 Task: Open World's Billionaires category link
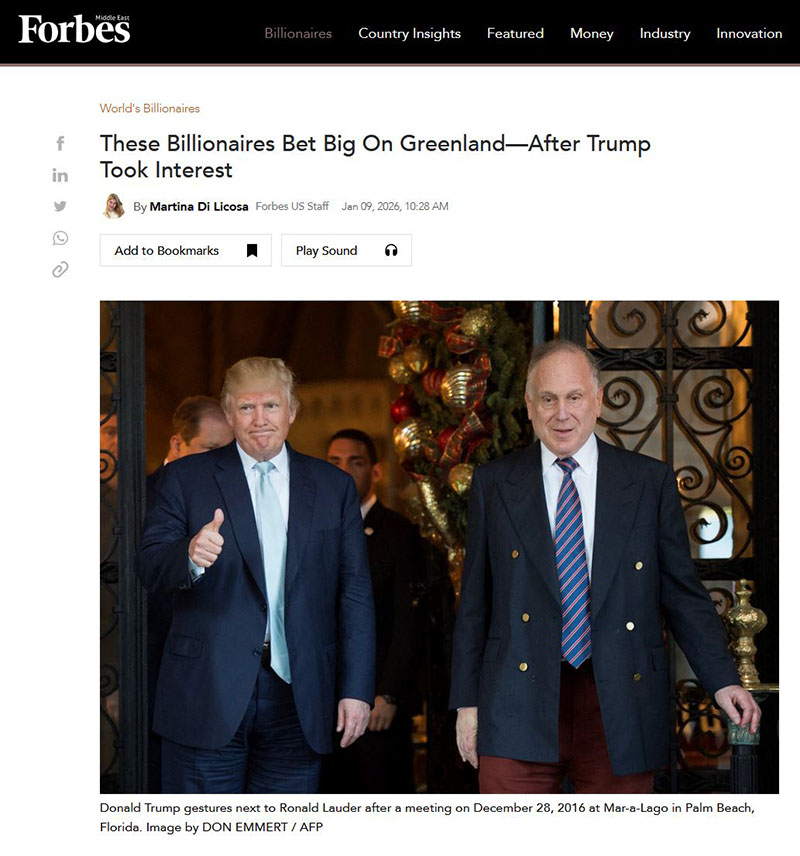point(150,108)
